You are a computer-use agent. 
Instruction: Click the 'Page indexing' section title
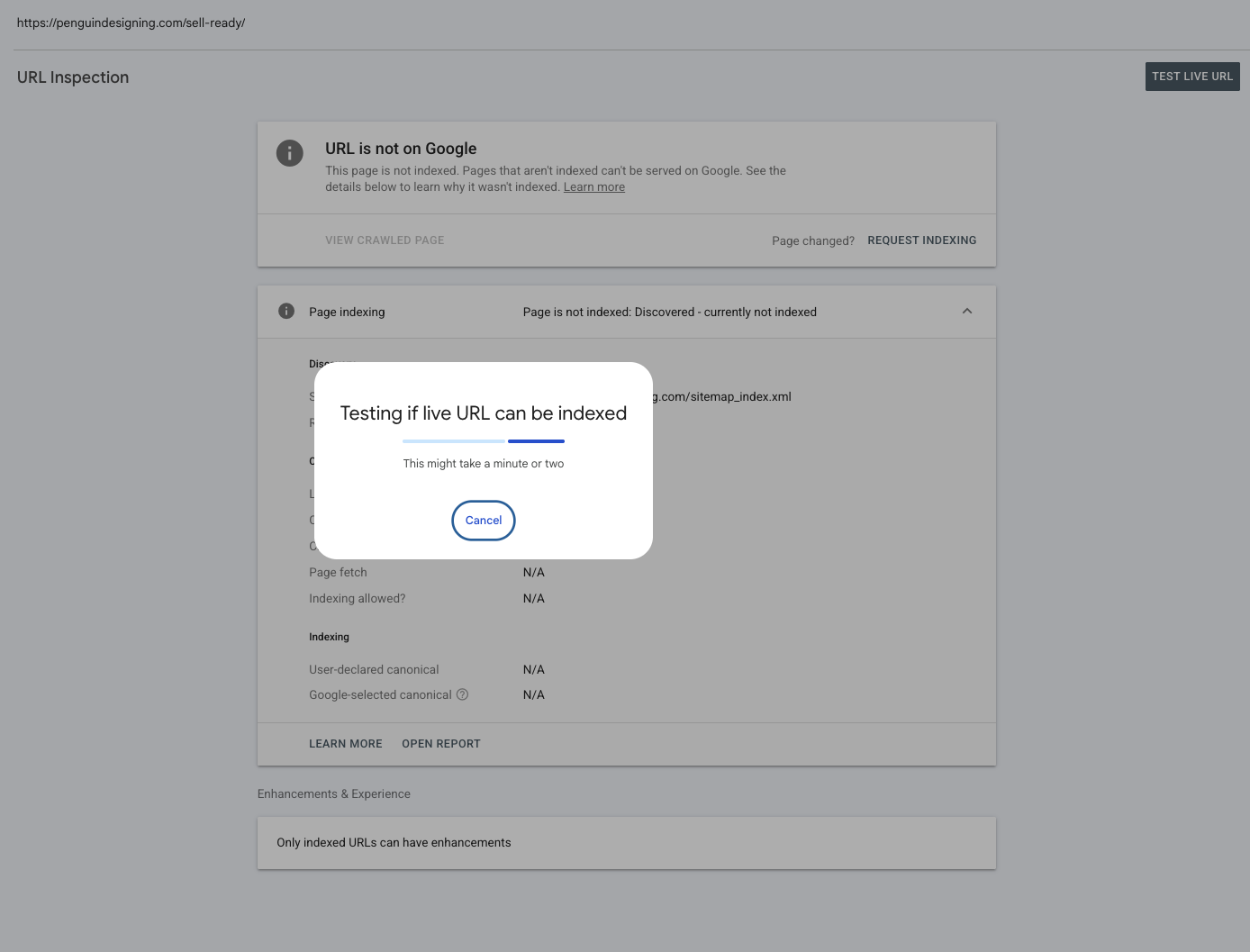(x=347, y=312)
